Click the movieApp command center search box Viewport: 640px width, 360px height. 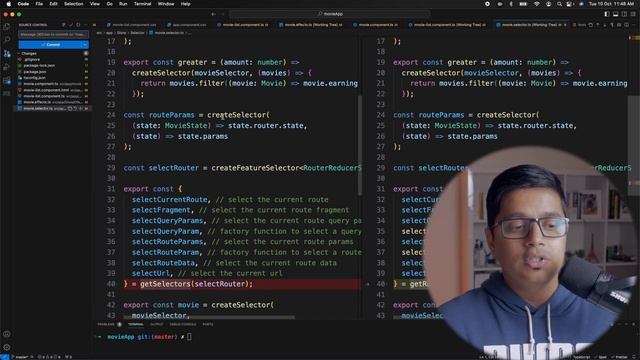click(330, 14)
